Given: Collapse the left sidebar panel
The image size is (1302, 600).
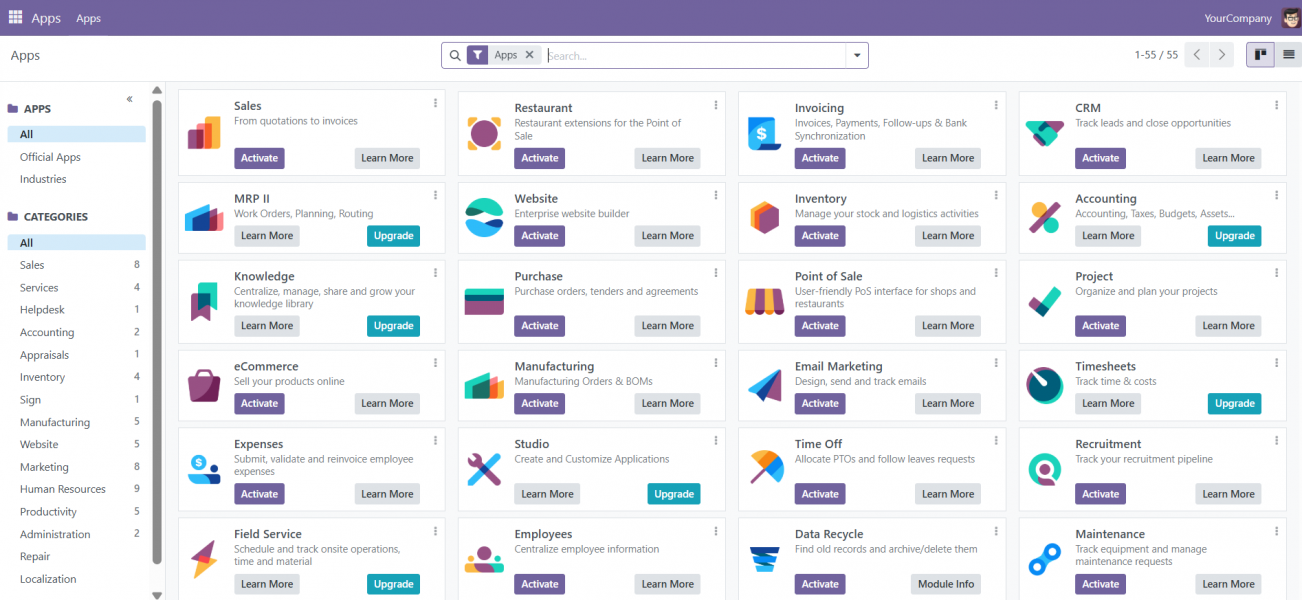Looking at the screenshot, I should pyautogui.click(x=130, y=99).
